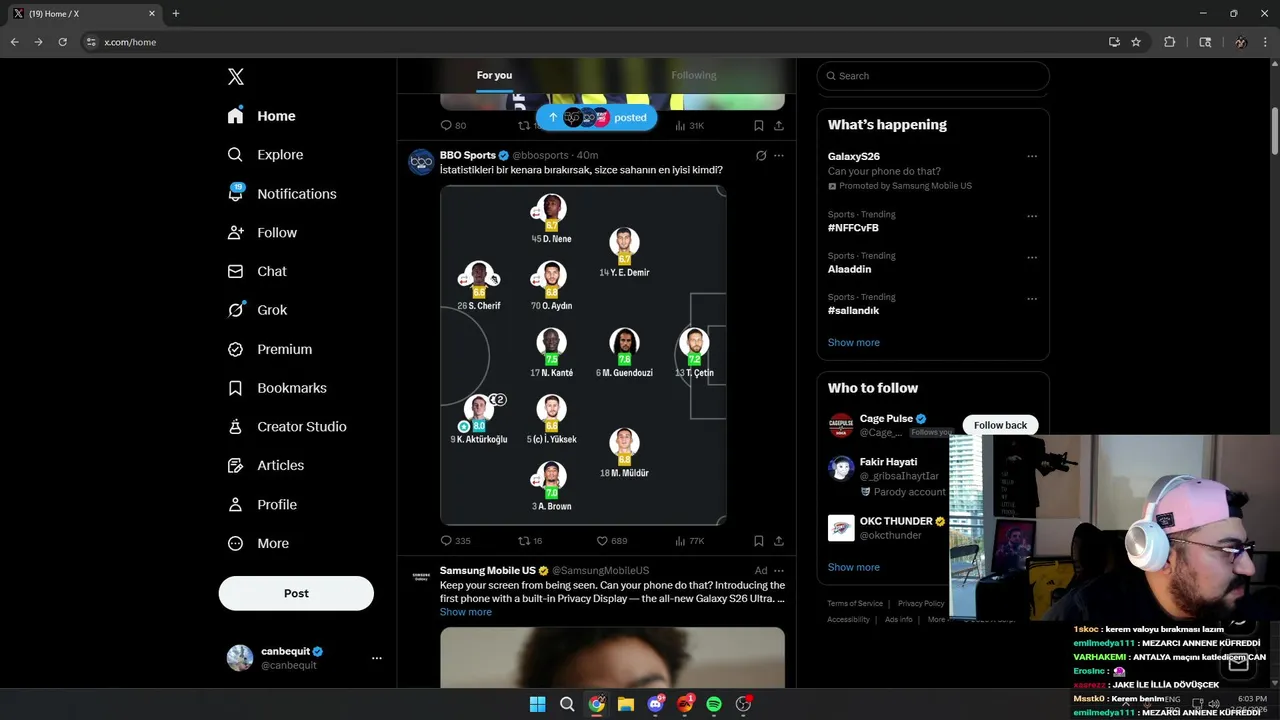Image resolution: width=1280 pixels, height=720 pixels.
Task: Open the browser extensions puzzle icon
Action: pos(1169,42)
